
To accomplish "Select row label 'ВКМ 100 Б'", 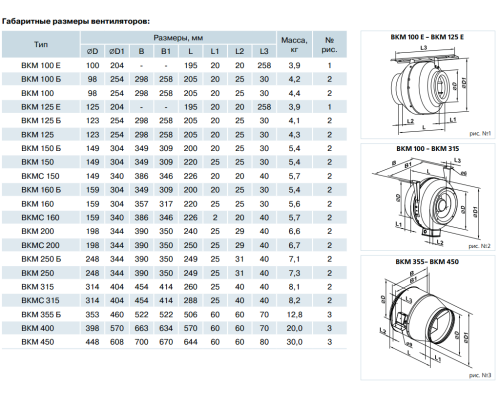I will [41, 79].
